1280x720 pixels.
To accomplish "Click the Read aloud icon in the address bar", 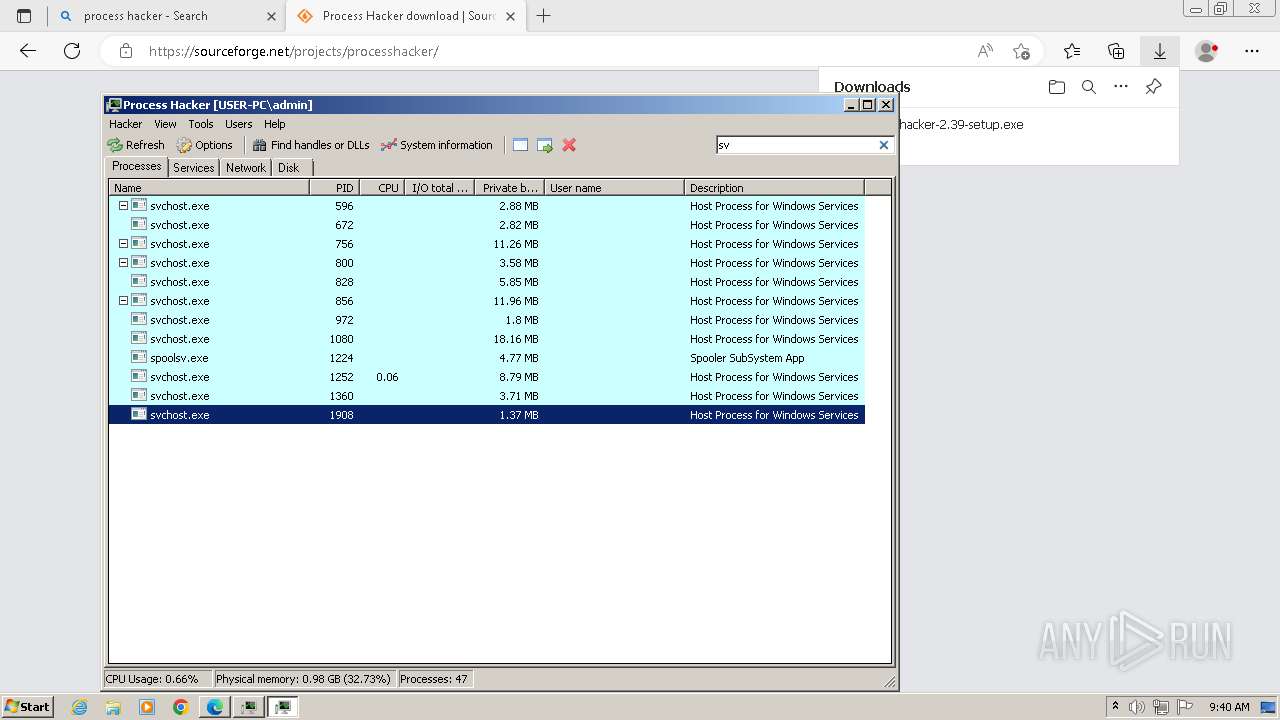I will tap(985, 51).
